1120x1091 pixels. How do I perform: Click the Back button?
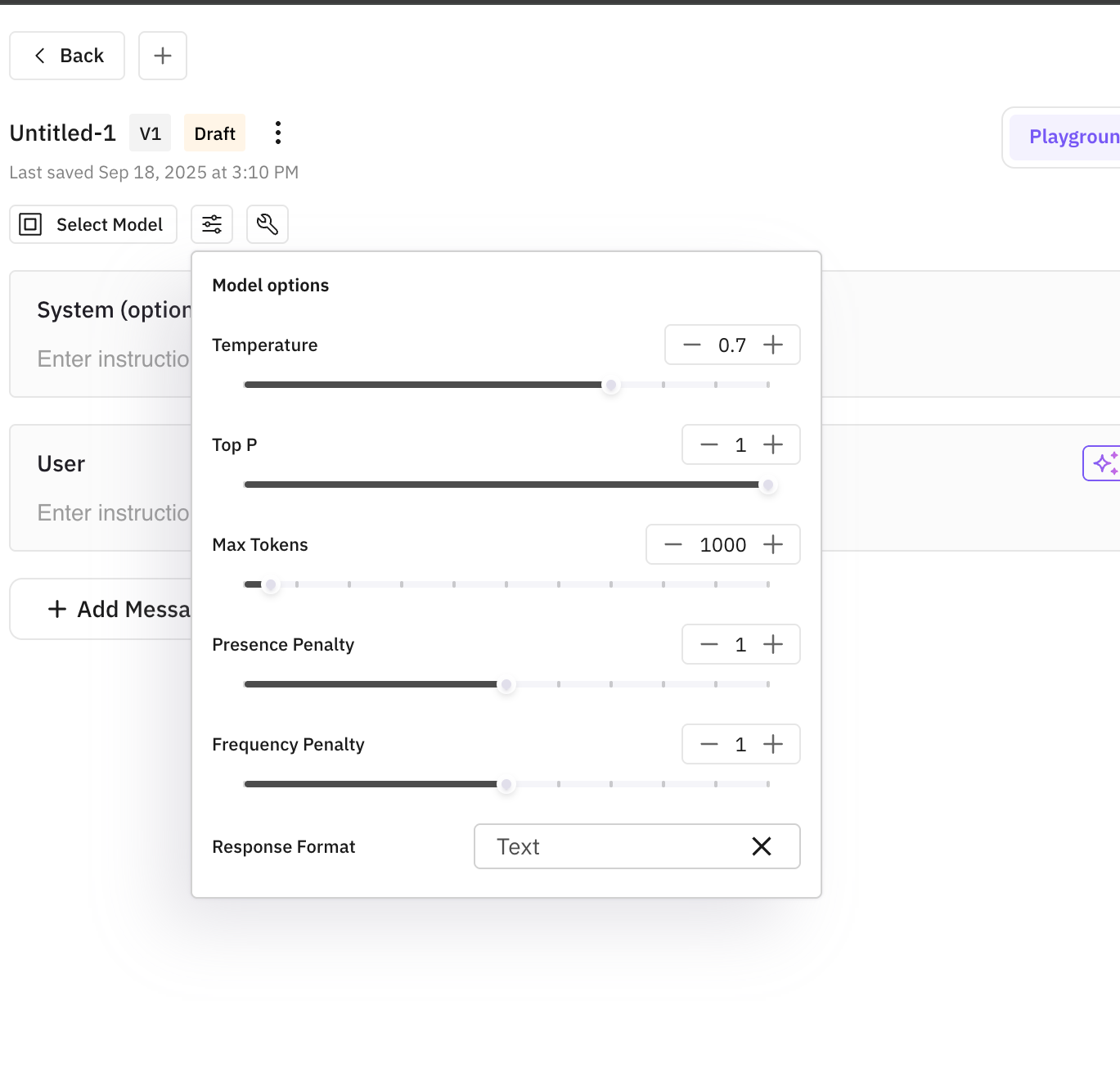click(67, 55)
